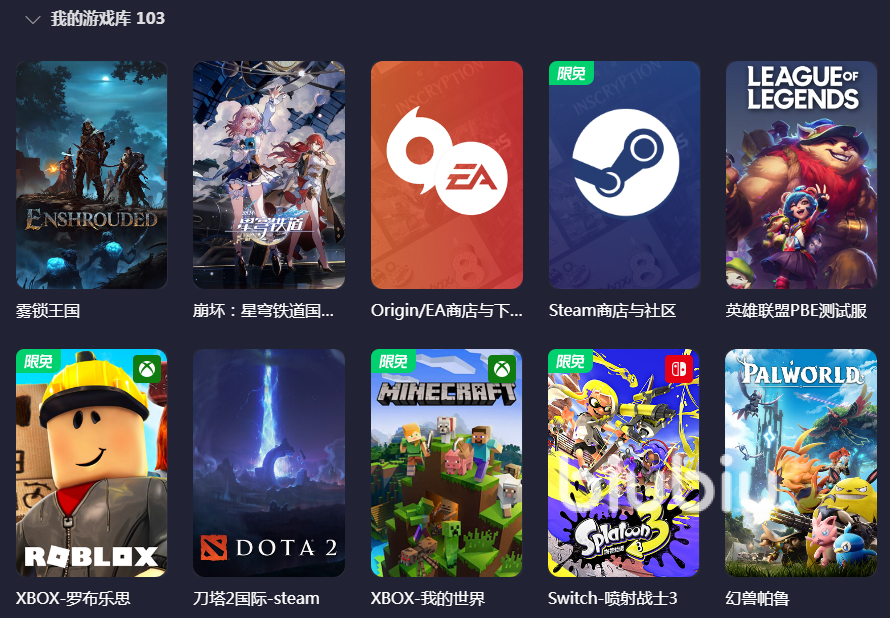
Task: Open the League of Legends PBE cover
Action: [x=801, y=175]
